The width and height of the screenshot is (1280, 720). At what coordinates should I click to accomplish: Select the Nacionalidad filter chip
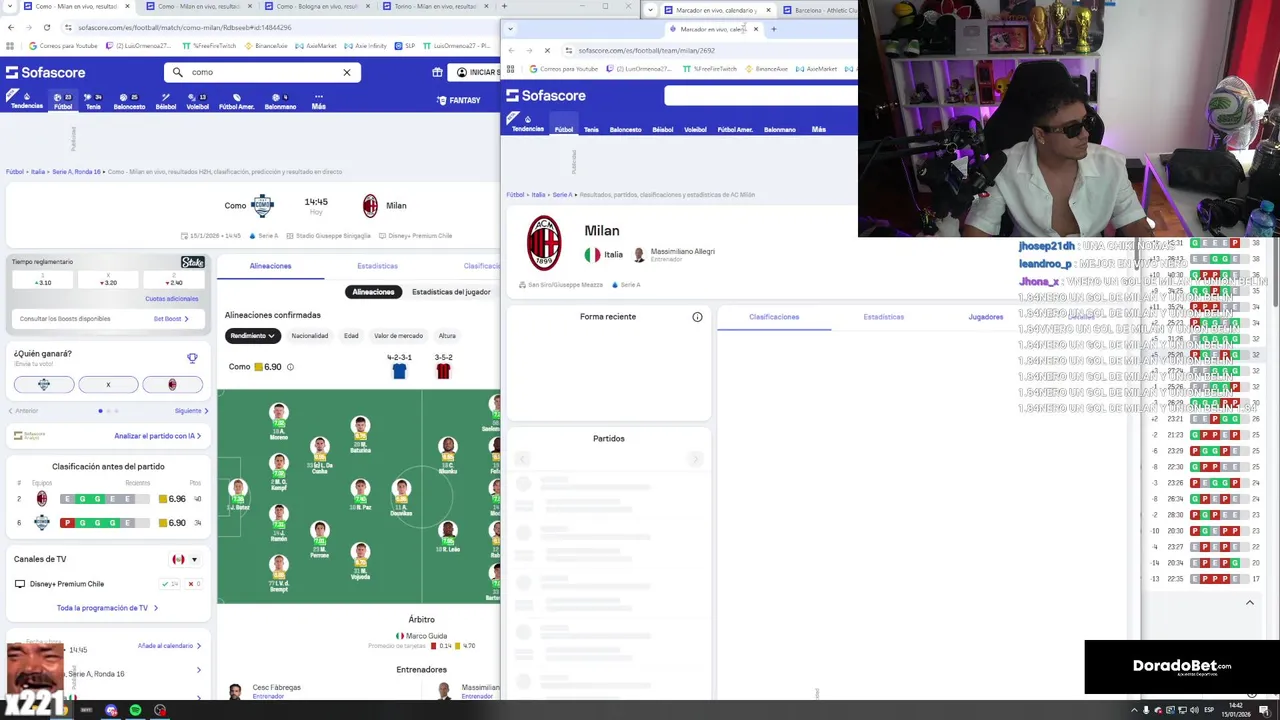click(x=309, y=336)
